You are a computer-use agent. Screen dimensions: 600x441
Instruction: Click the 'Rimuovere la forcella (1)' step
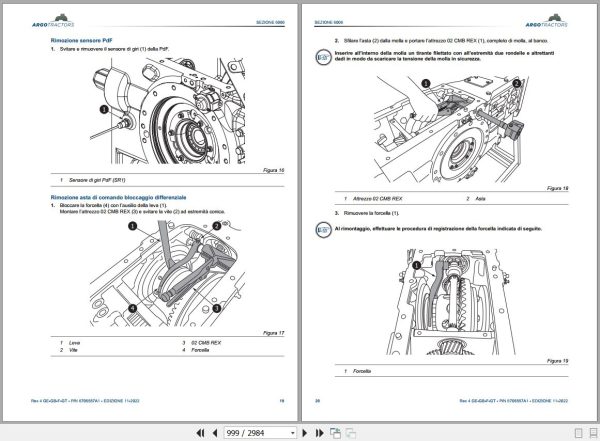point(371,213)
